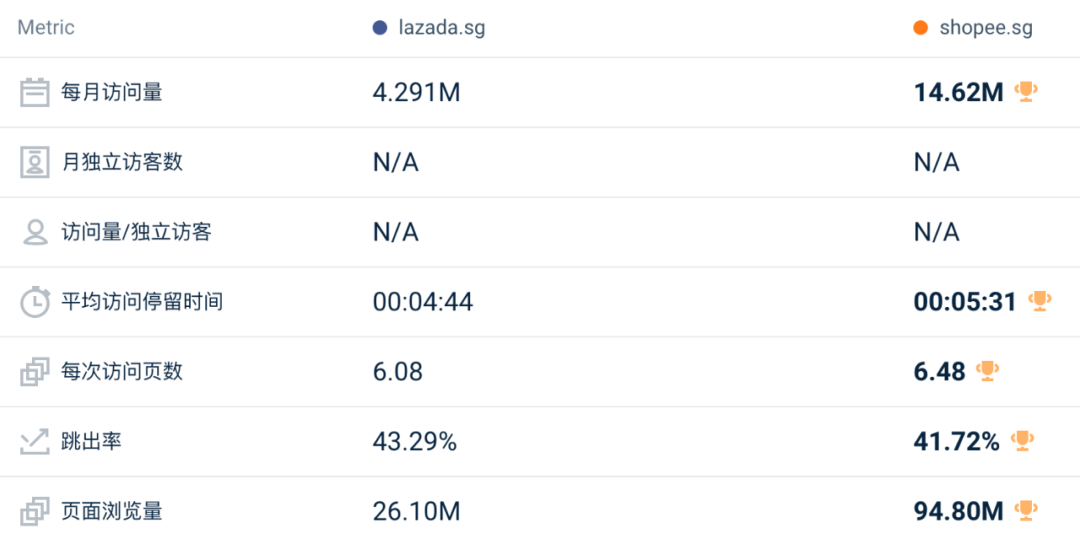Click the trophy icon next to 14.62M
The width and height of the screenshot is (1080, 544).
click(1026, 92)
